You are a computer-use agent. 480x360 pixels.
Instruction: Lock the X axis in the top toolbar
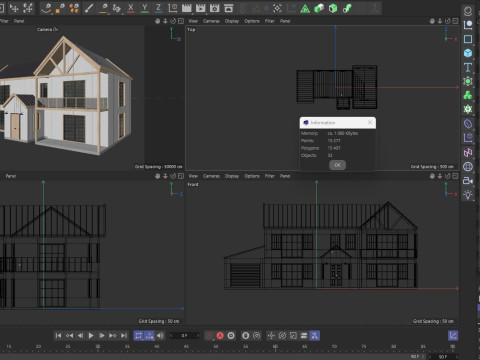[x=131, y=8]
